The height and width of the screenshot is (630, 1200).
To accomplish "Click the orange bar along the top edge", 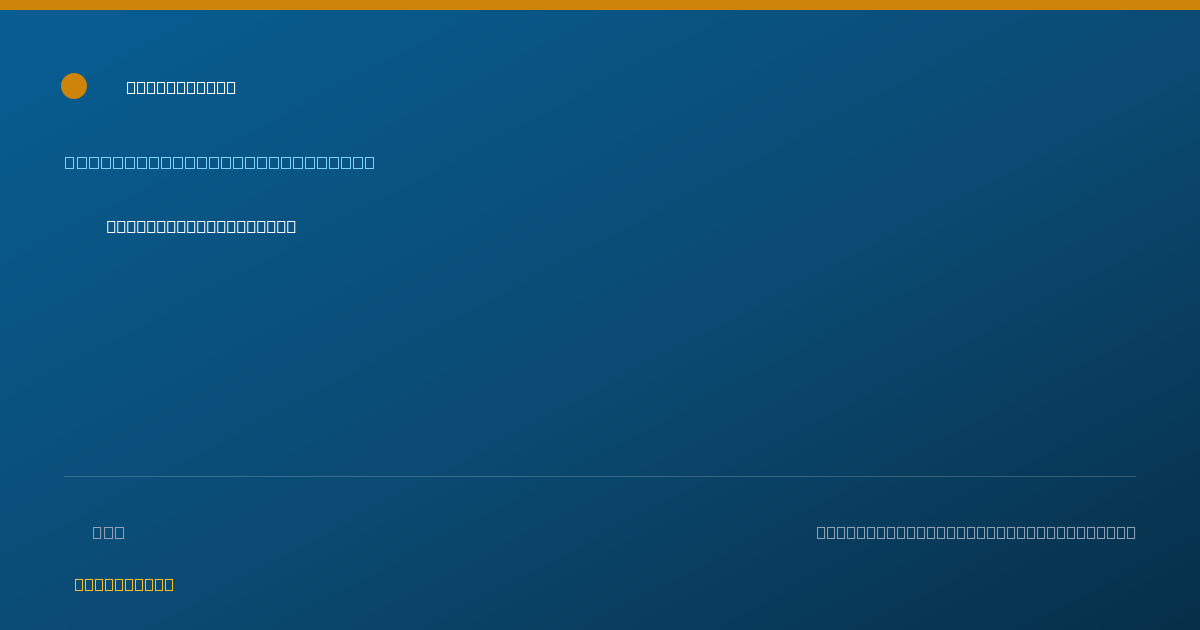I will [x=600, y=5].
